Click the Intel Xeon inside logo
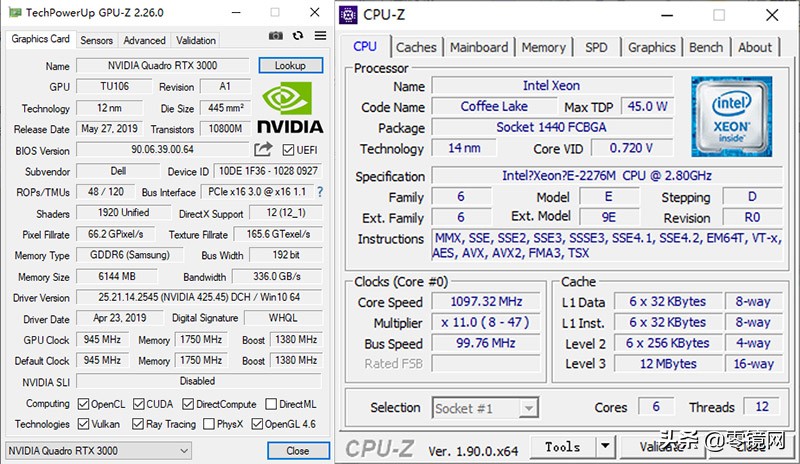This screenshot has width=800, height=464. 731,116
